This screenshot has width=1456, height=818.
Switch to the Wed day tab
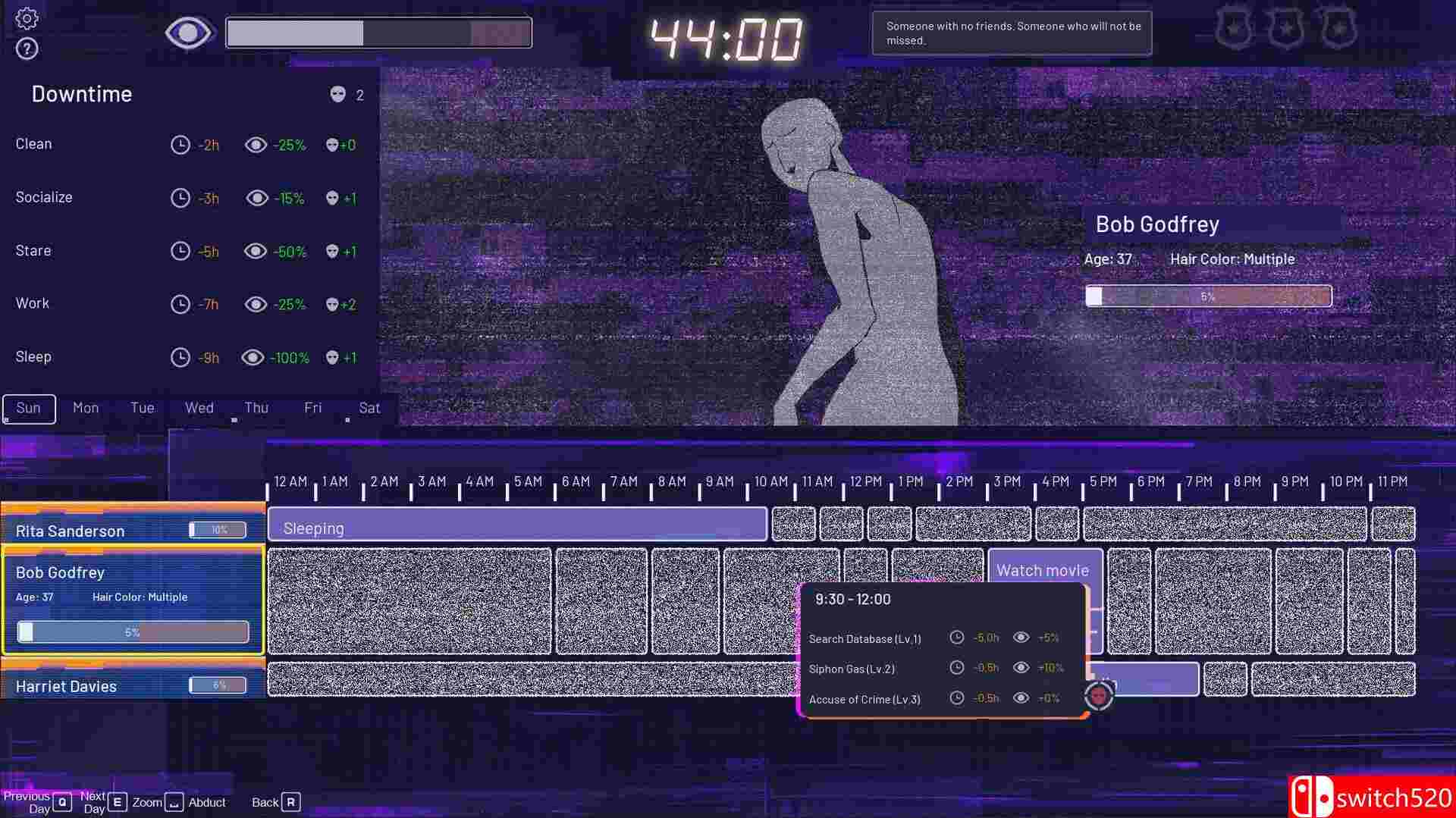point(199,409)
